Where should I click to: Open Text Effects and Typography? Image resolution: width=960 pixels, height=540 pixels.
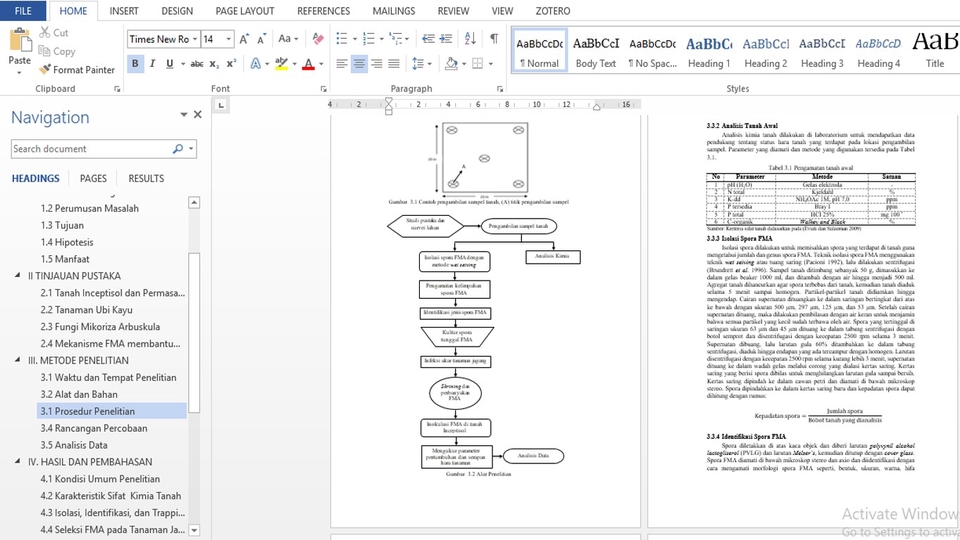(x=255, y=64)
